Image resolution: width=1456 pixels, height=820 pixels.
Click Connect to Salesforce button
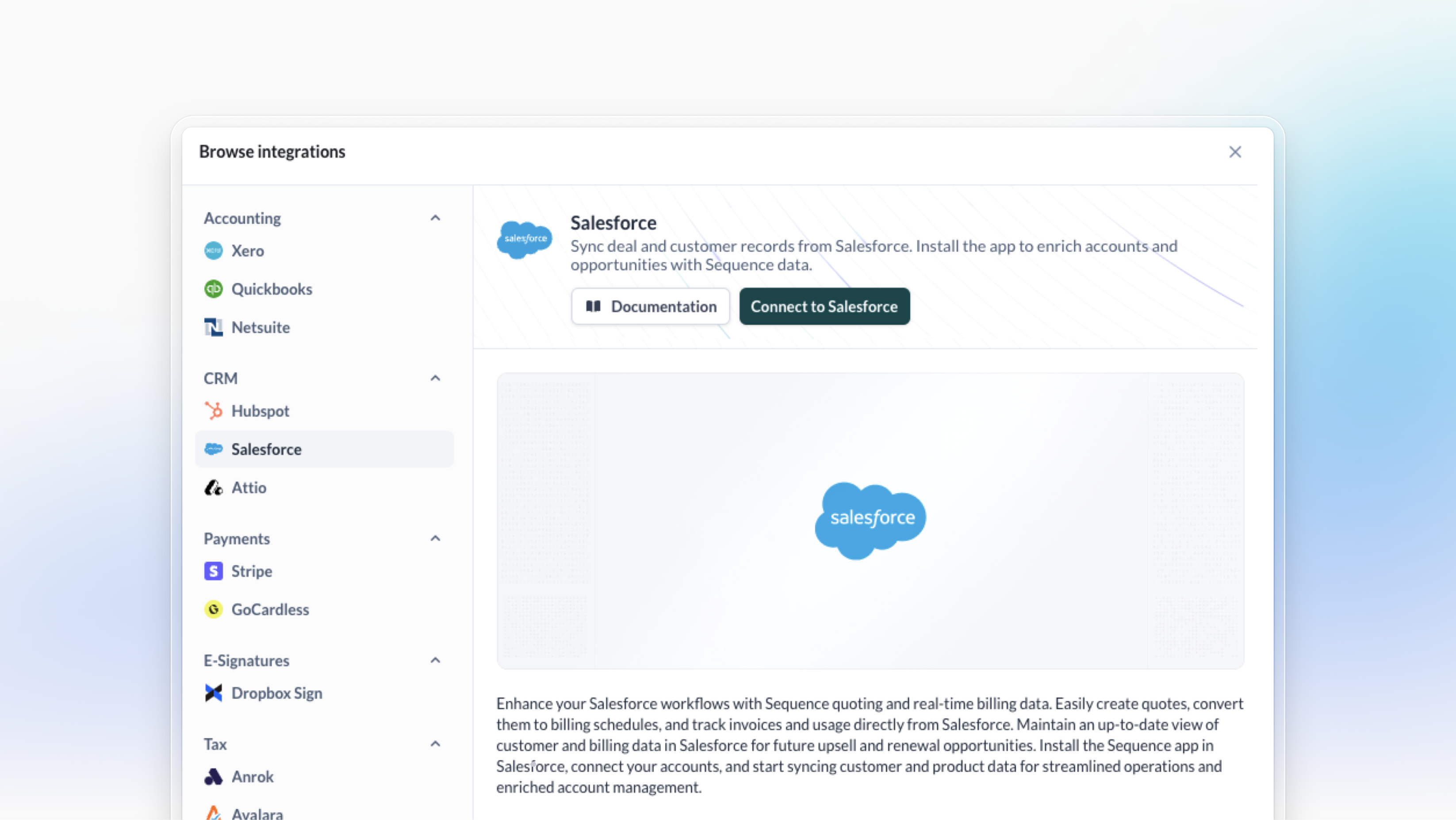click(x=824, y=306)
